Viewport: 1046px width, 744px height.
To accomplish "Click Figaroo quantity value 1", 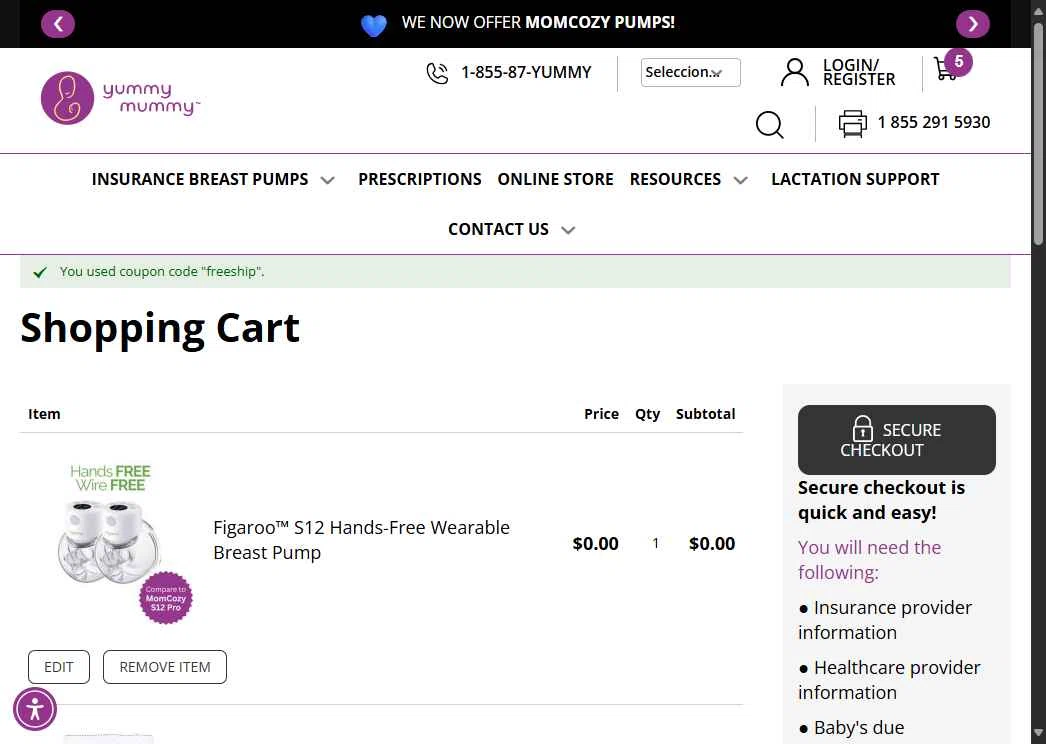I will [x=655, y=544].
